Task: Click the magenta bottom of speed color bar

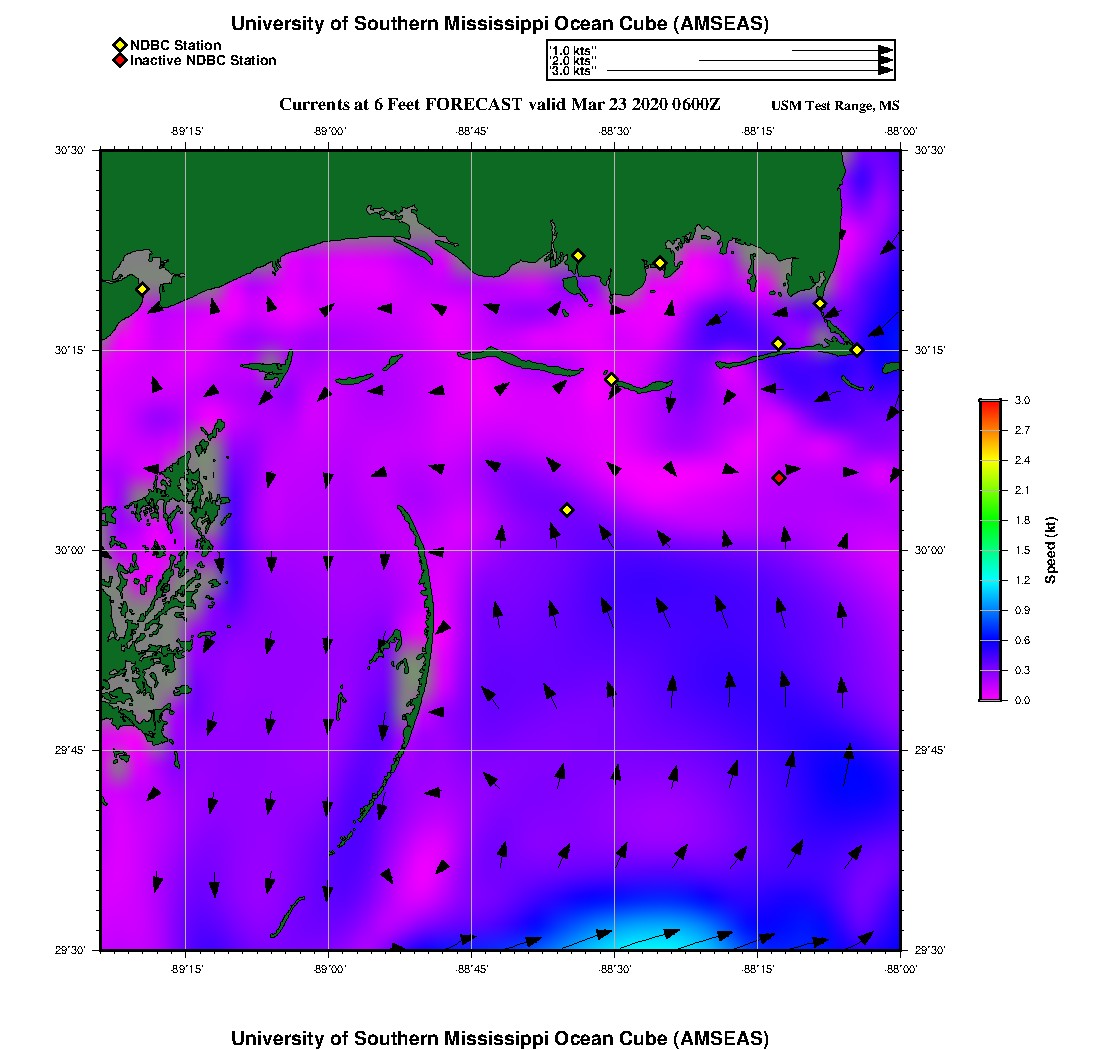Action: coord(991,694)
